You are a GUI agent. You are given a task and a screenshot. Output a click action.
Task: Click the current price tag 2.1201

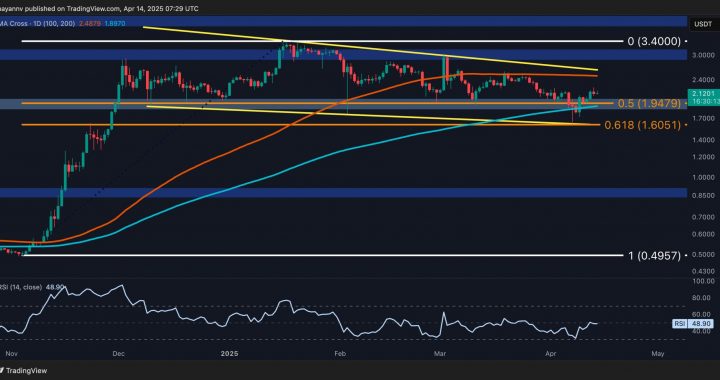click(703, 93)
